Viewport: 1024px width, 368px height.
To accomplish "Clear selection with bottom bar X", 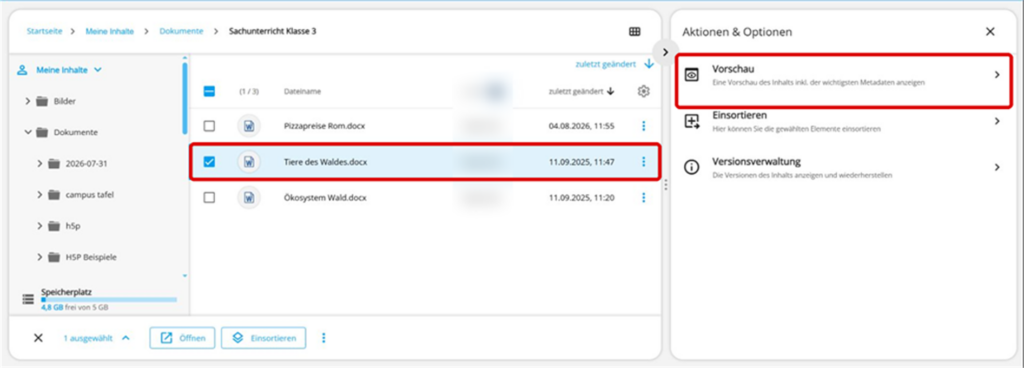I will pyautogui.click(x=38, y=338).
